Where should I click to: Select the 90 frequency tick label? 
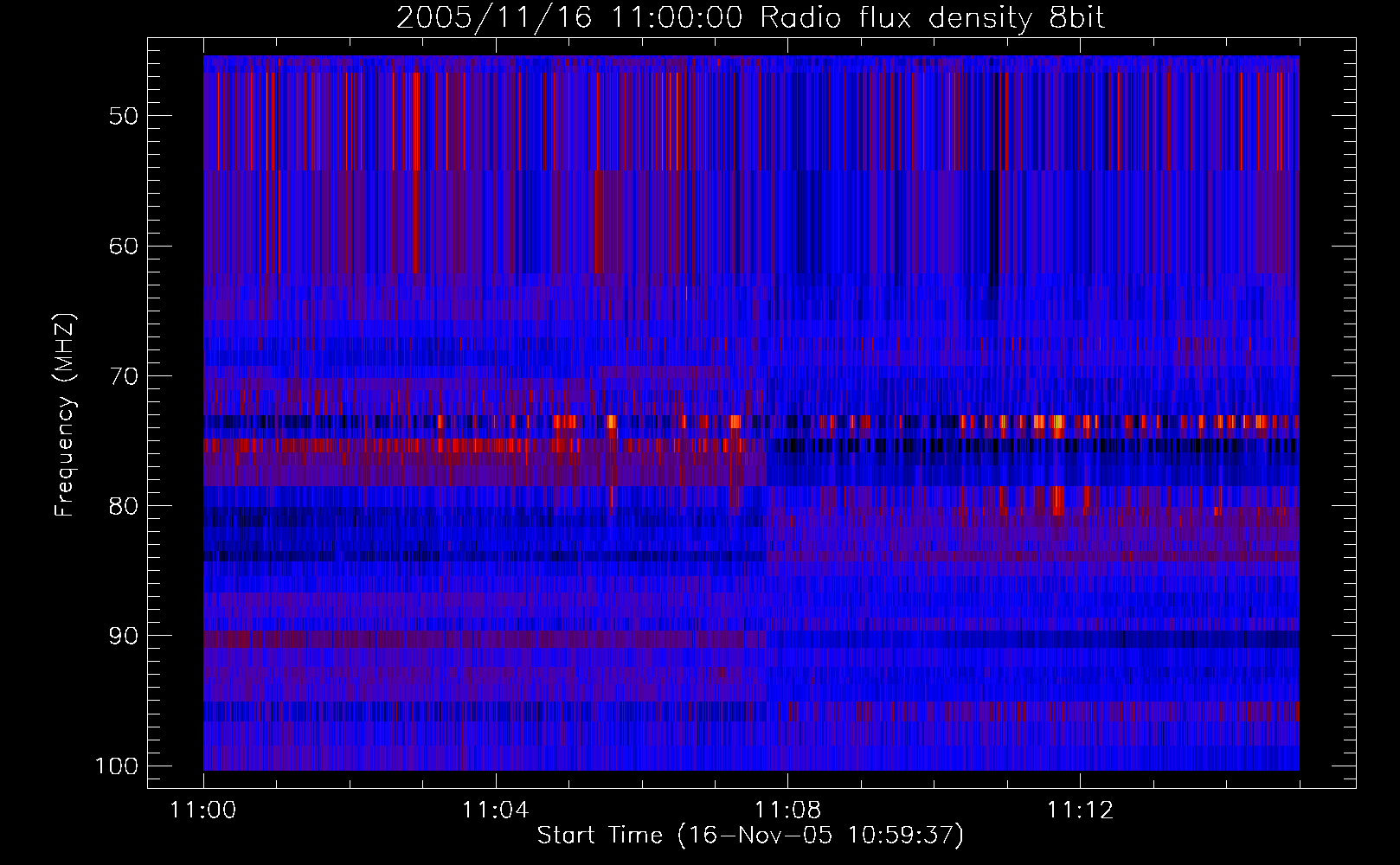click(x=123, y=636)
